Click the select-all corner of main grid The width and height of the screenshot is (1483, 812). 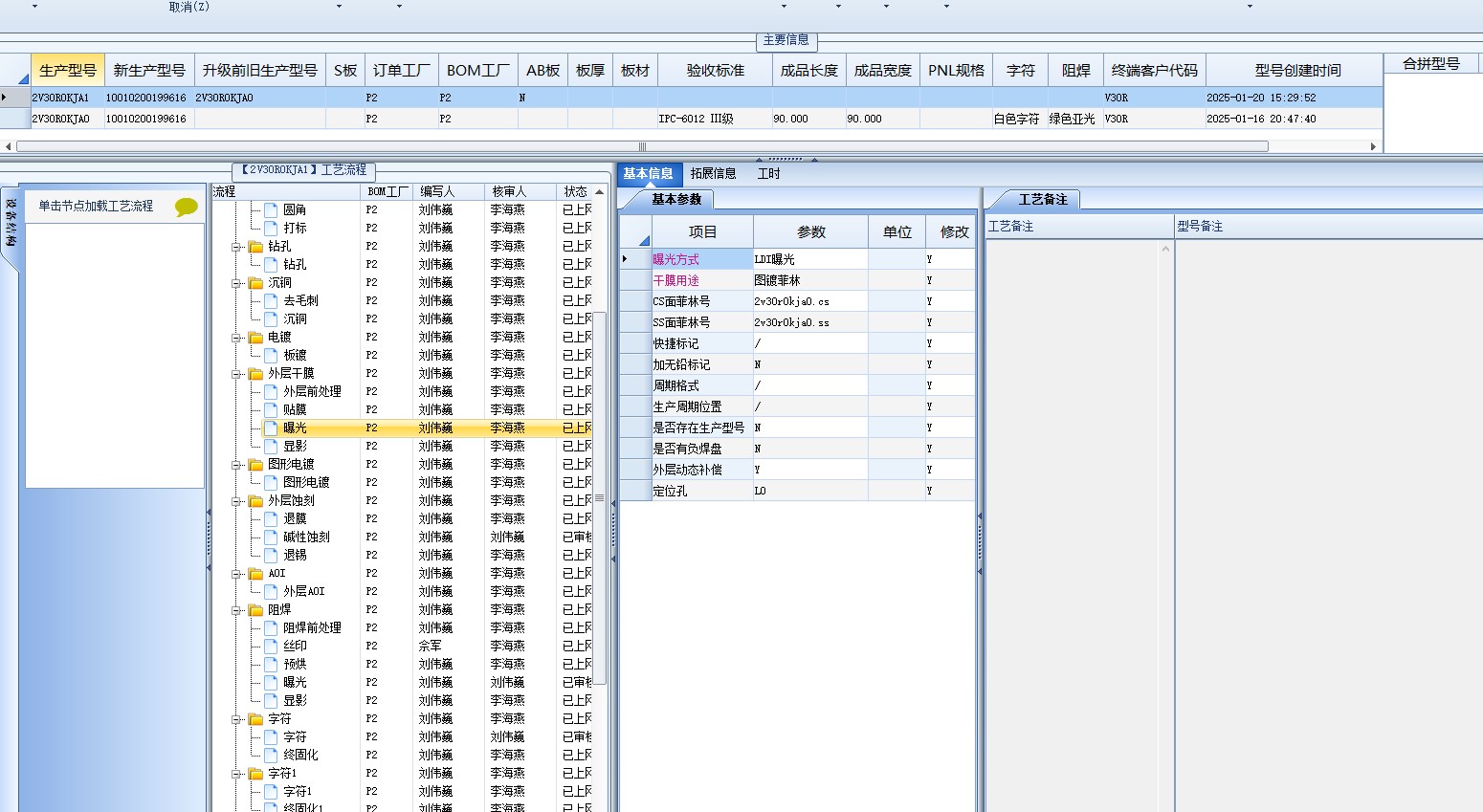(x=15, y=70)
